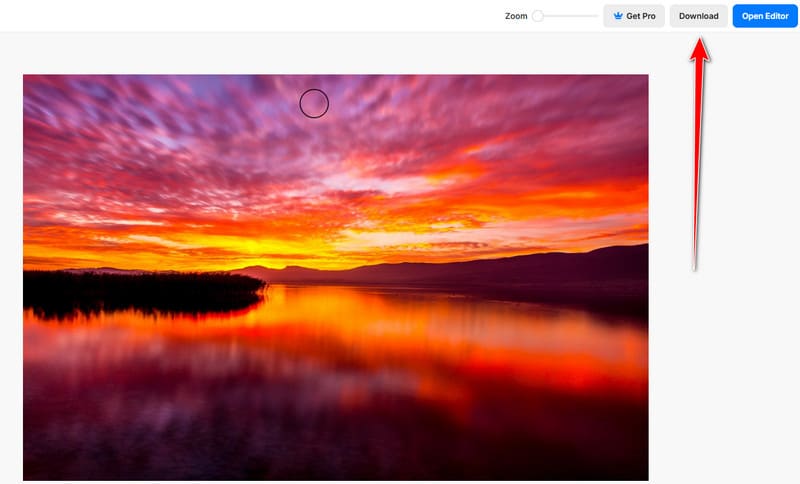The height and width of the screenshot is (484, 800).
Task: Open the editor with Open Editor button
Action: click(765, 16)
